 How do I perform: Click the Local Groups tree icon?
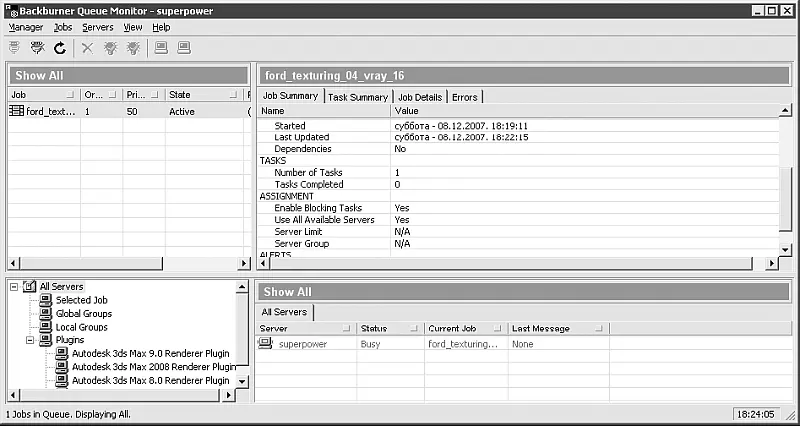click(x=46, y=327)
